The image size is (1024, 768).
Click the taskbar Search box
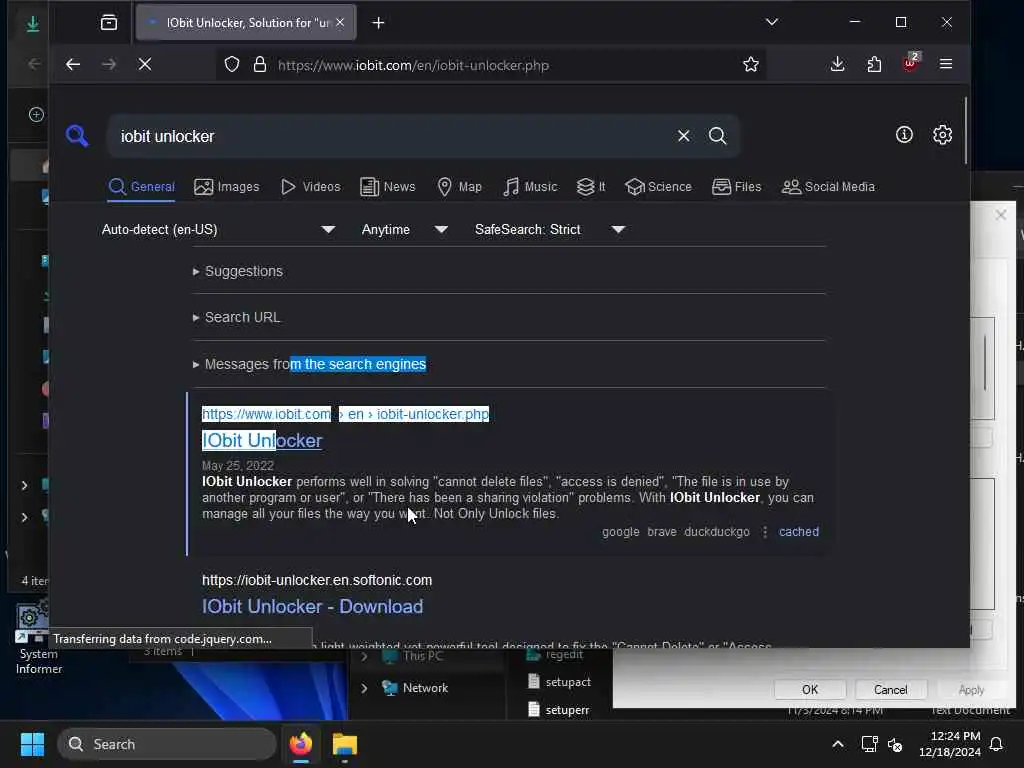(167, 744)
